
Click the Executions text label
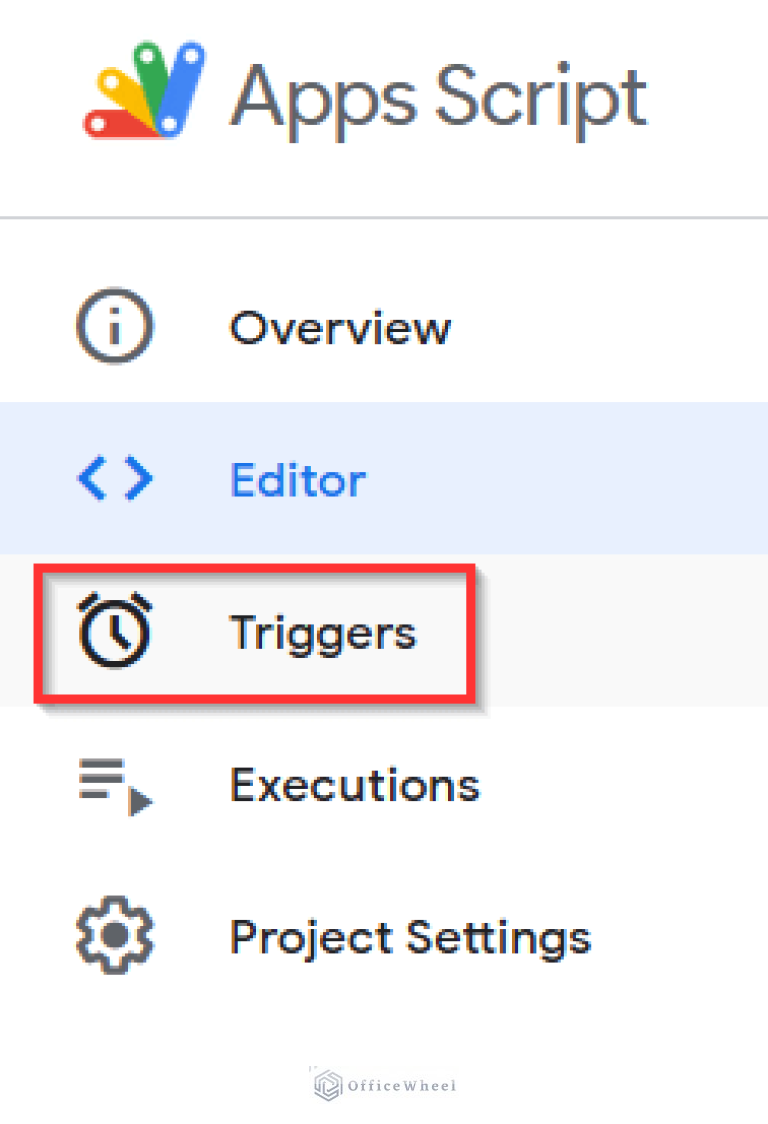pos(354,785)
